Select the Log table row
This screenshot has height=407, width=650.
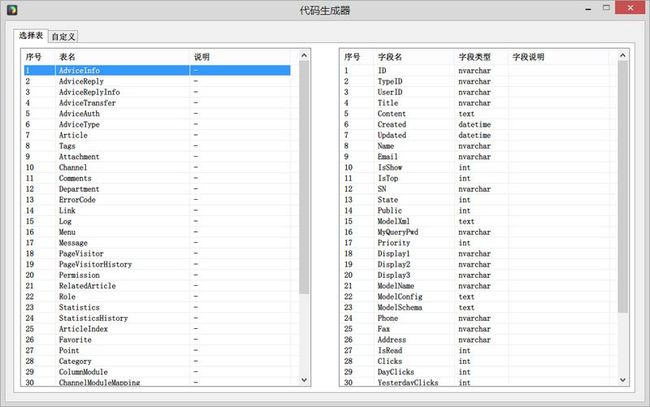click(x=157, y=221)
